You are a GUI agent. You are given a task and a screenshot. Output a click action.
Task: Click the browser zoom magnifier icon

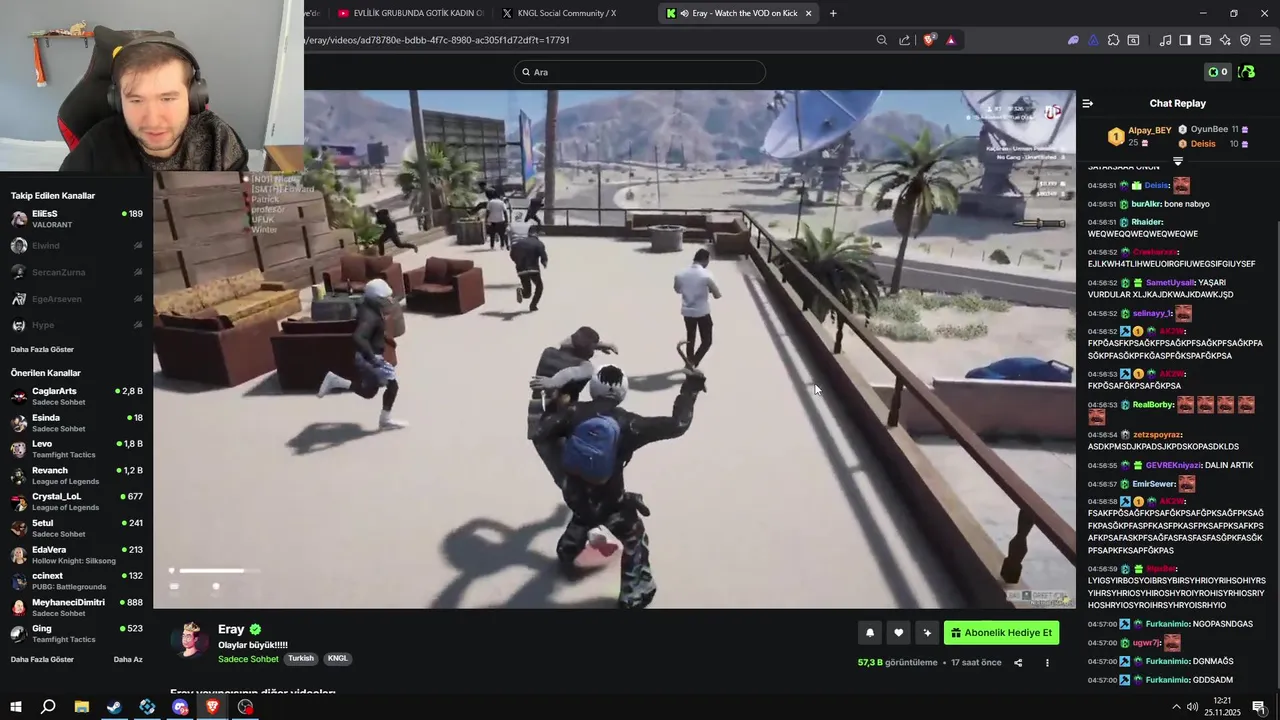881,40
